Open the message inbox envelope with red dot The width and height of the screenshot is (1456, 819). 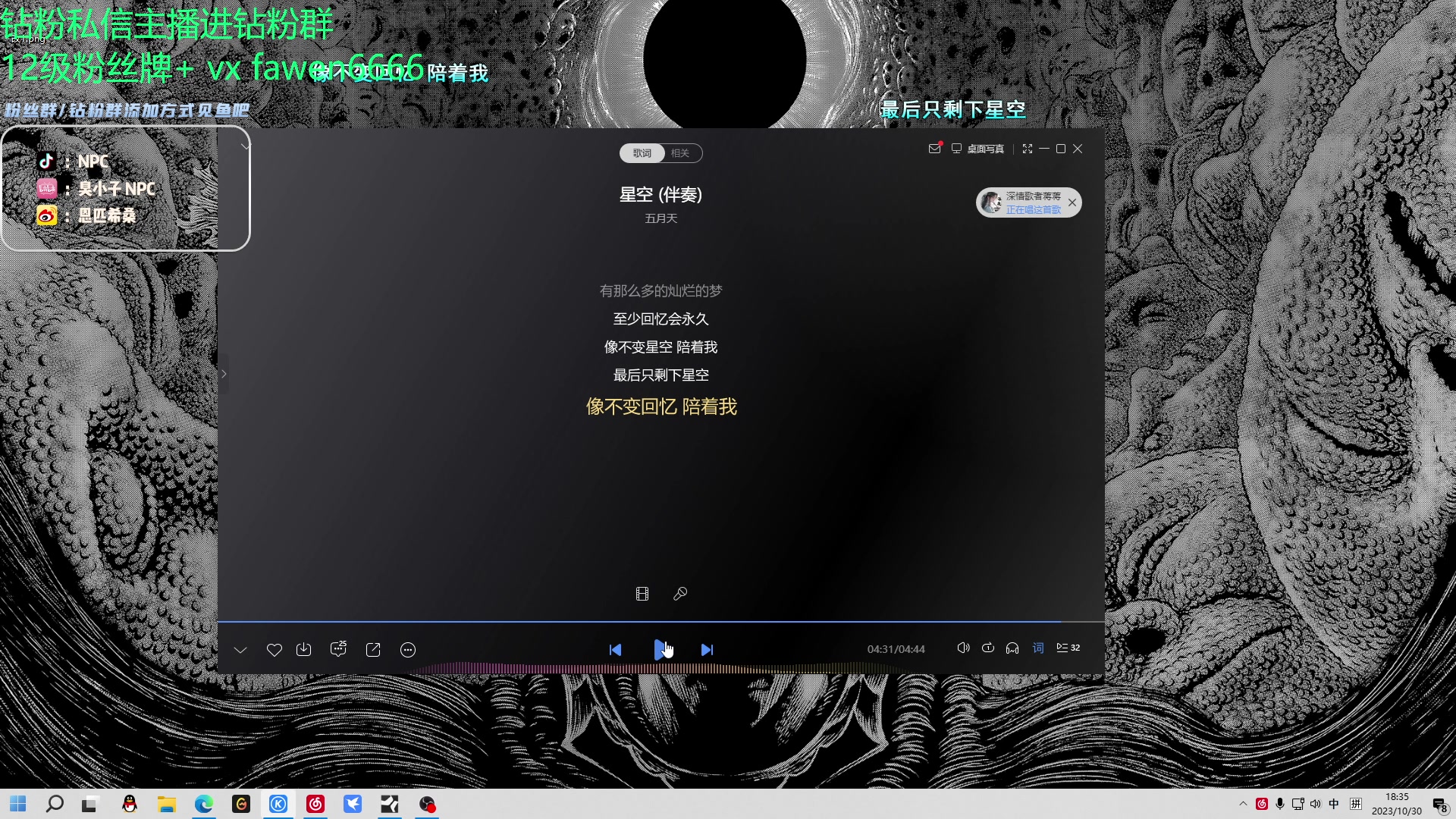(x=934, y=149)
